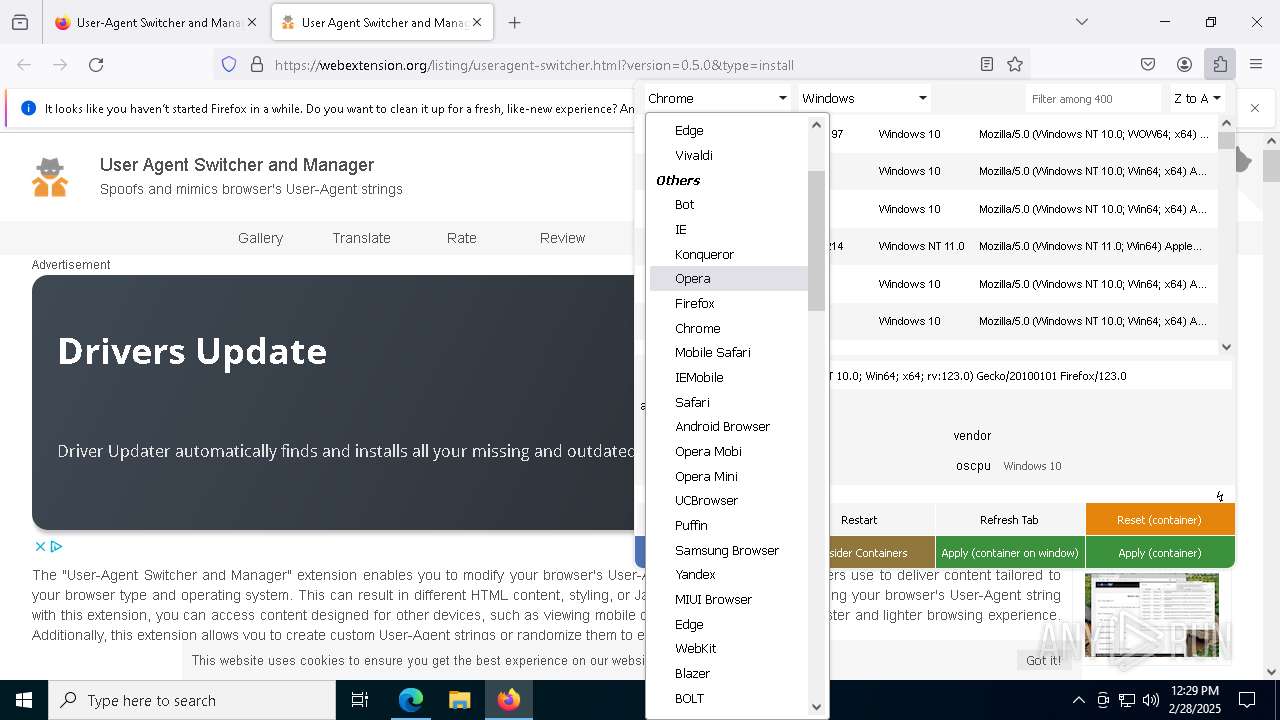Click the Refresh Tab button
The width and height of the screenshot is (1280, 720).
point(1009,519)
